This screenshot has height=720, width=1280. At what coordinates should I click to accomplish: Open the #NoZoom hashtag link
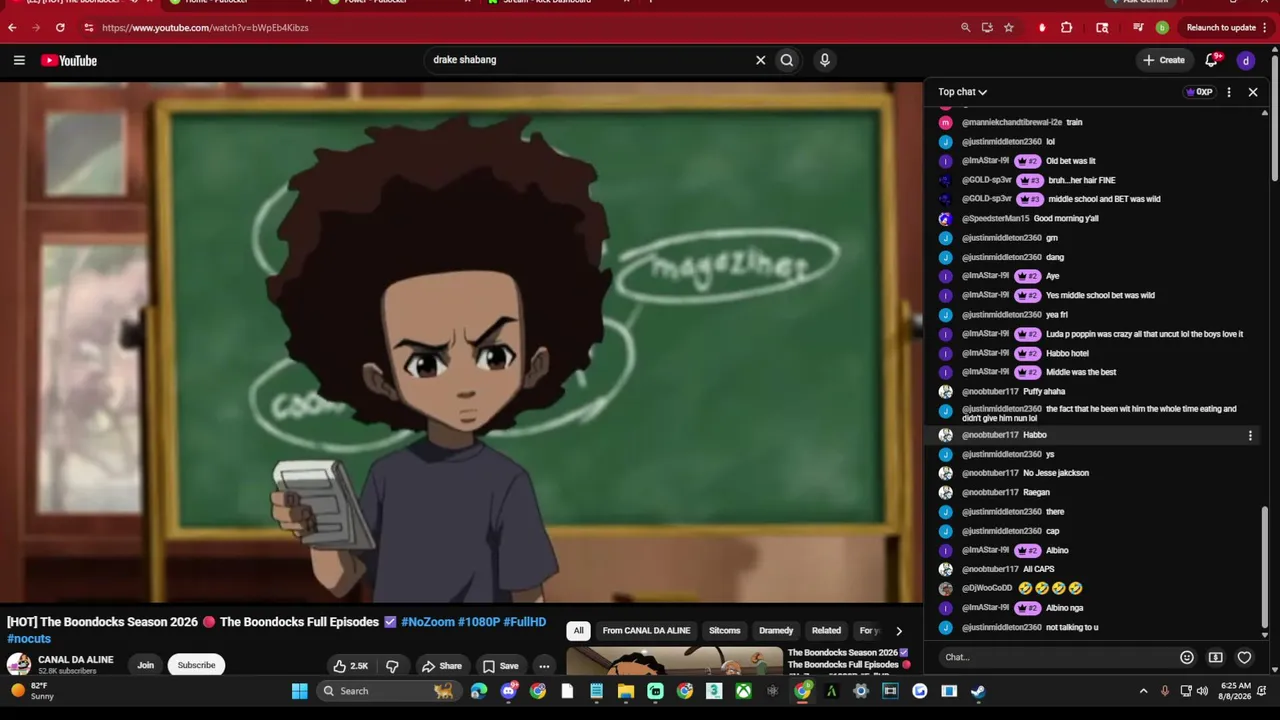[x=428, y=622]
